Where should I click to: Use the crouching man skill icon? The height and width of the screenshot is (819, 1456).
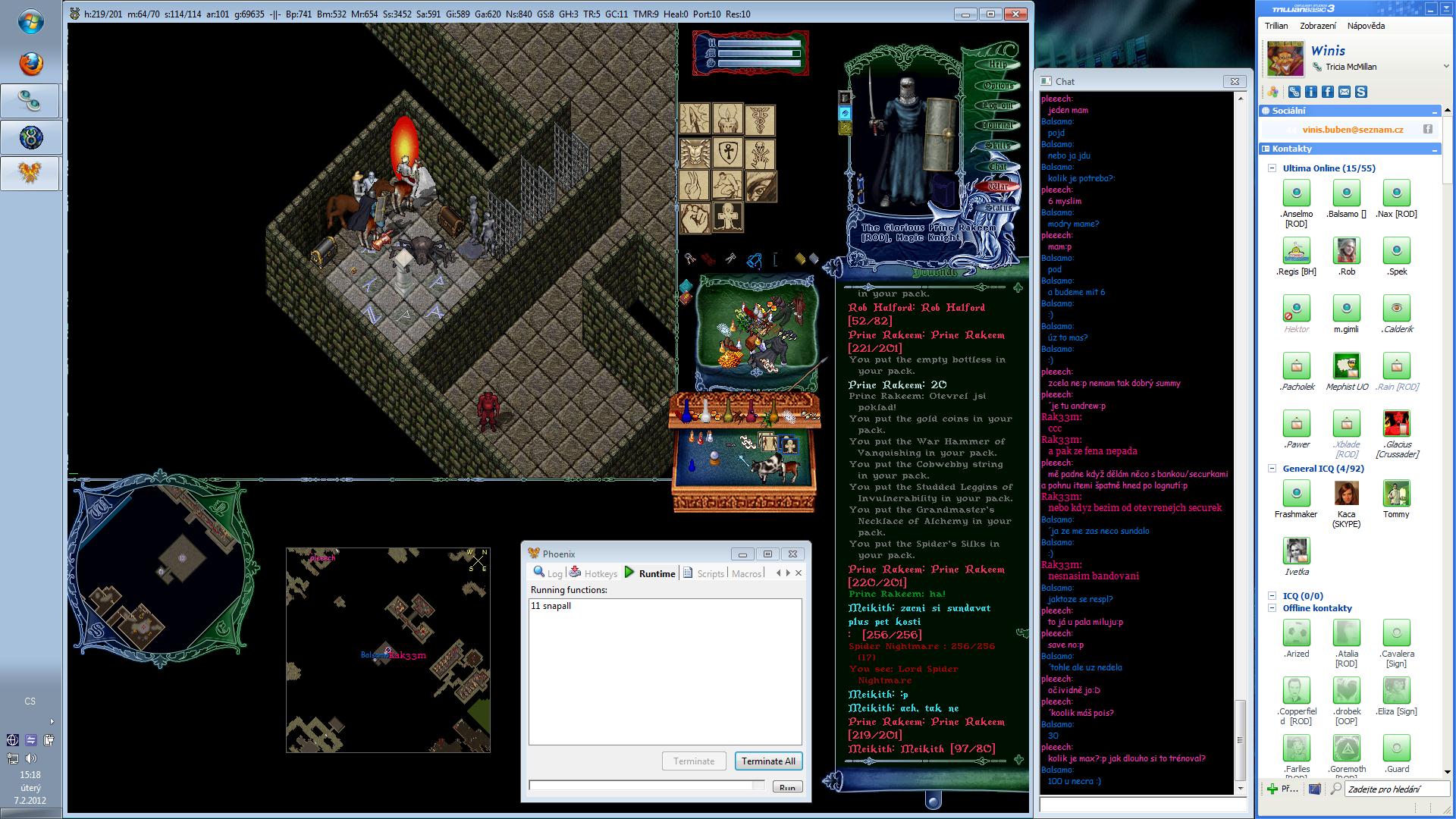pyautogui.click(x=727, y=185)
